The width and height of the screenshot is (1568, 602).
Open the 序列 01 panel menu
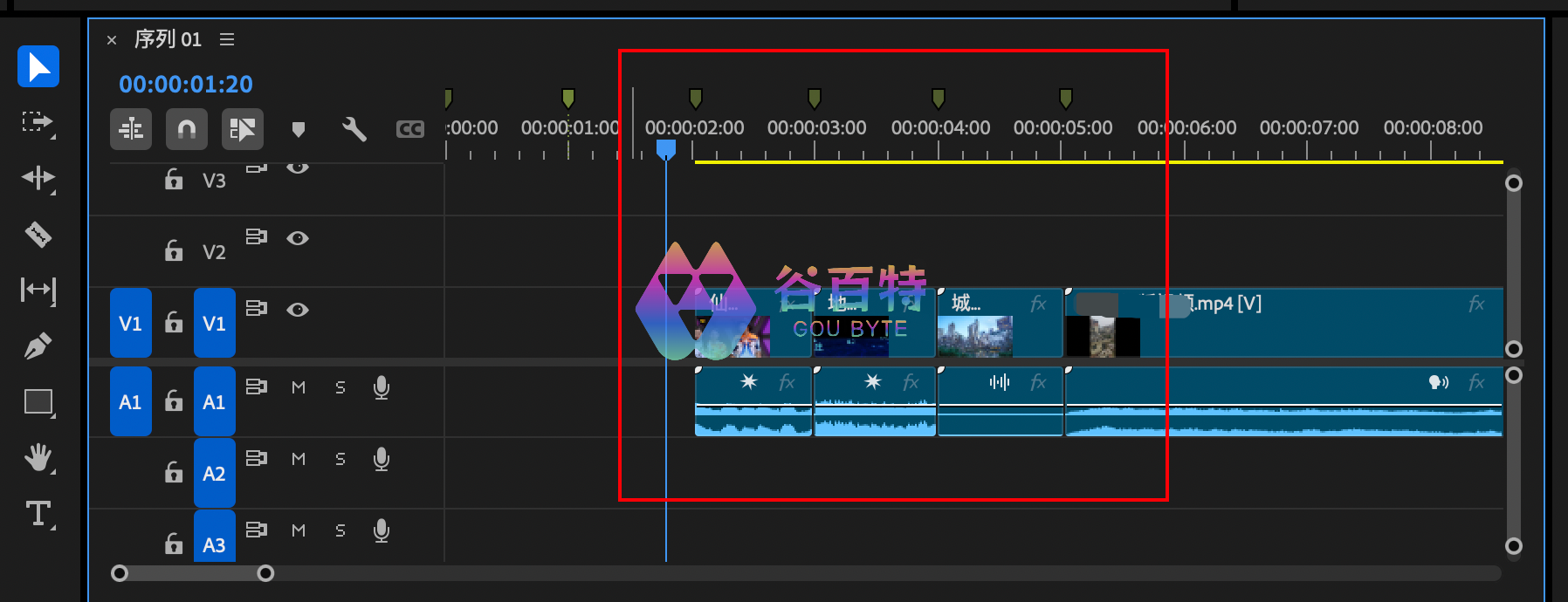(x=227, y=39)
